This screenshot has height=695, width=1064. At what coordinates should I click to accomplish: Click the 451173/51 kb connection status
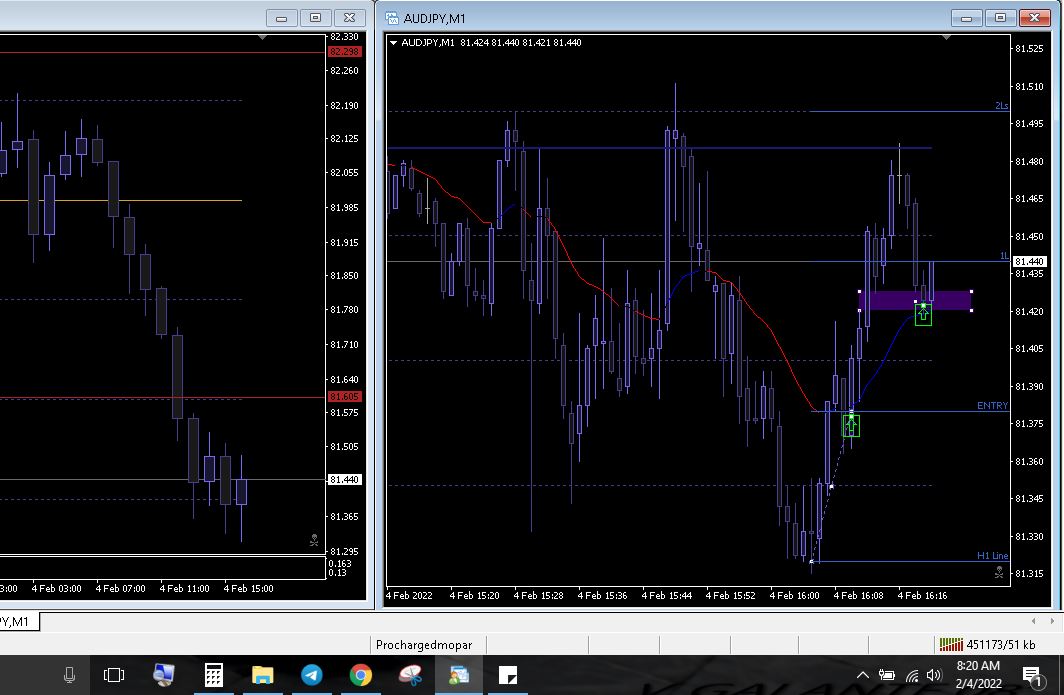pos(986,645)
